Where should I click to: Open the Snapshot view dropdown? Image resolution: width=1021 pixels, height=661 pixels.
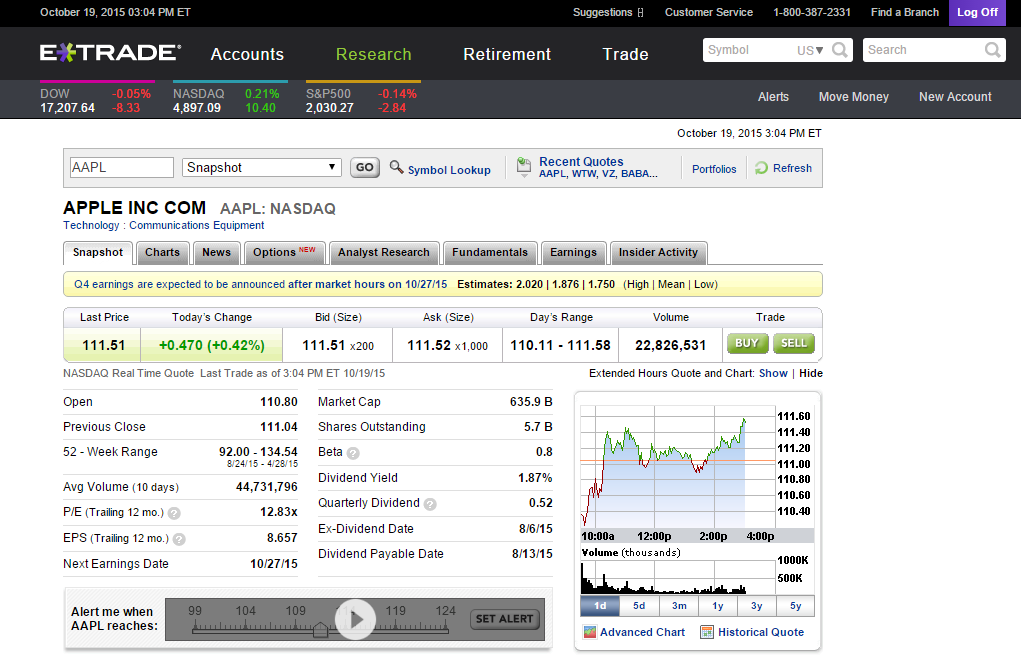pyautogui.click(x=262, y=167)
